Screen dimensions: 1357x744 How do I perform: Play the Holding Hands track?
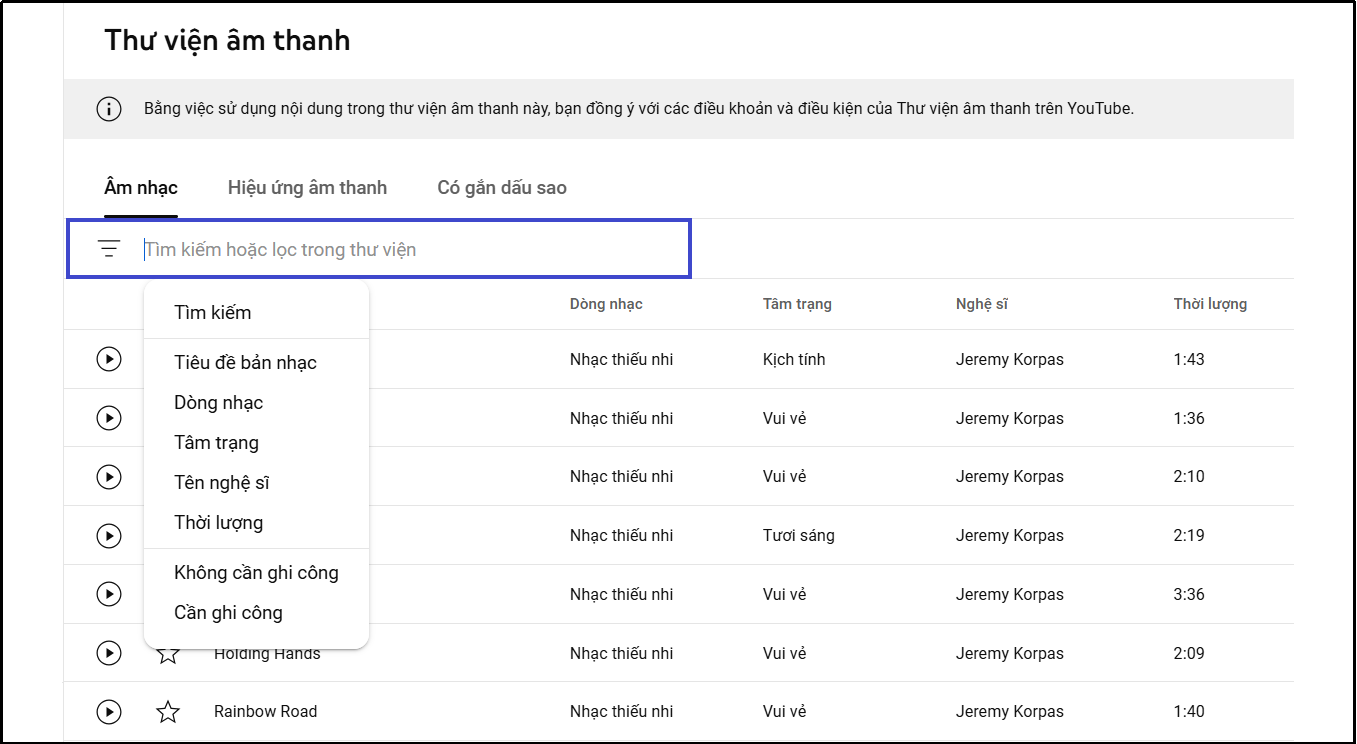(109, 653)
